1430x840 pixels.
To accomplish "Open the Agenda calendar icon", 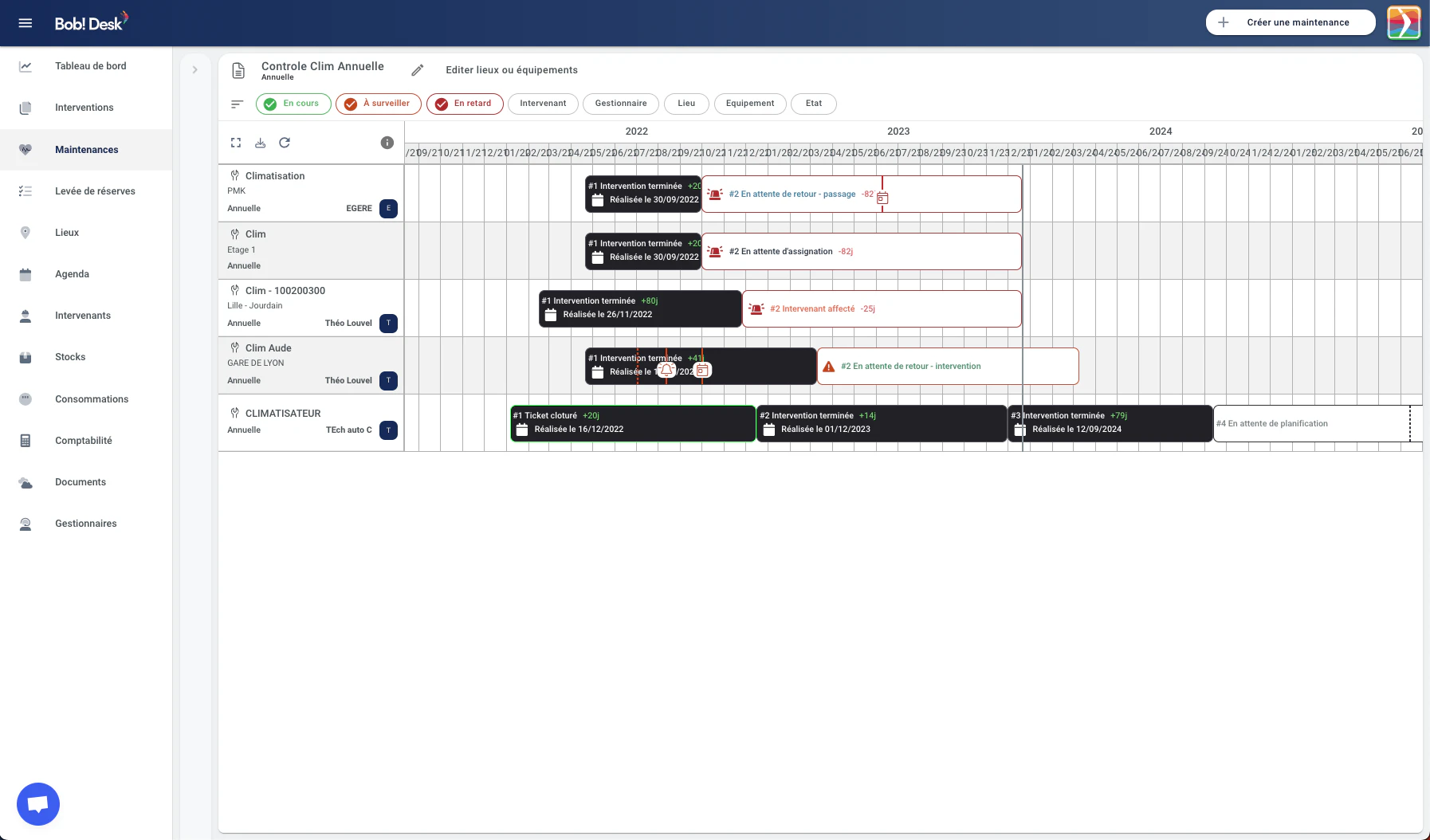I will point(26,273).
